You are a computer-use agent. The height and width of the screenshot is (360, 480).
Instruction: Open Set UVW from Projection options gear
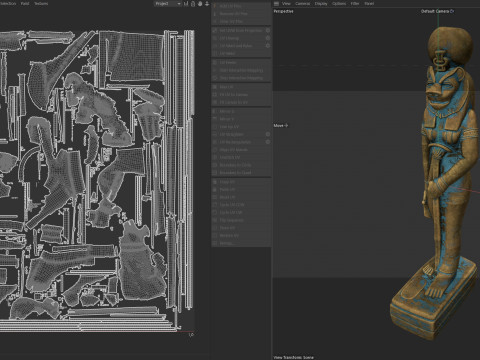268,30
